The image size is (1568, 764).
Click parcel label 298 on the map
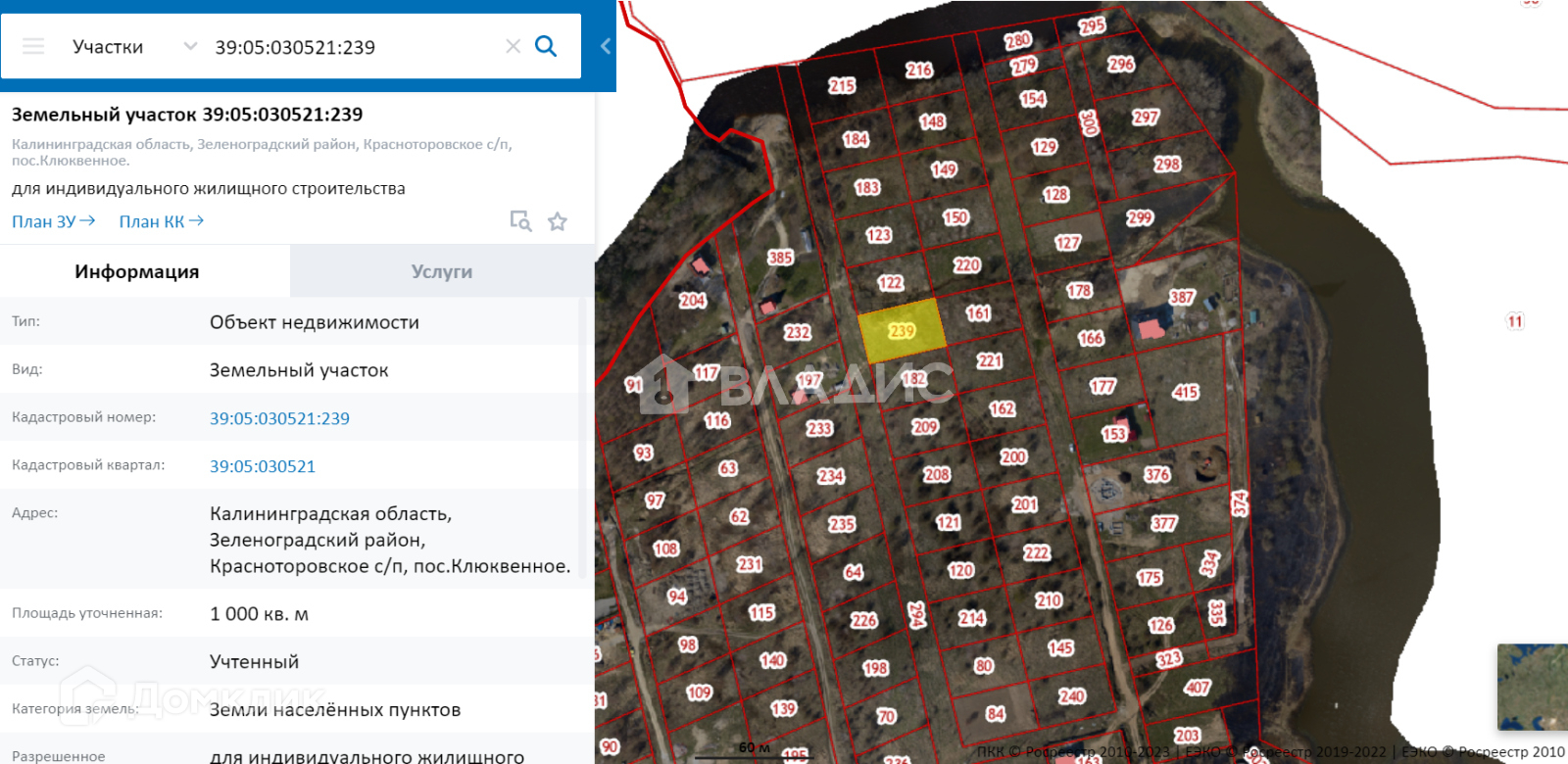1167,164
